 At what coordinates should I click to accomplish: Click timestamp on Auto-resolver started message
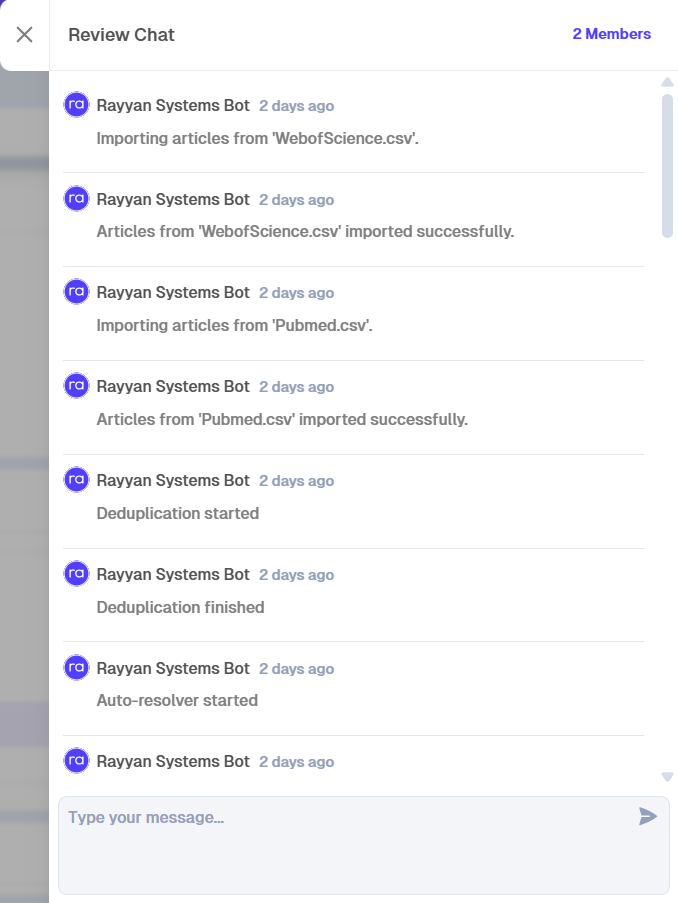click(x=296, y=669)
